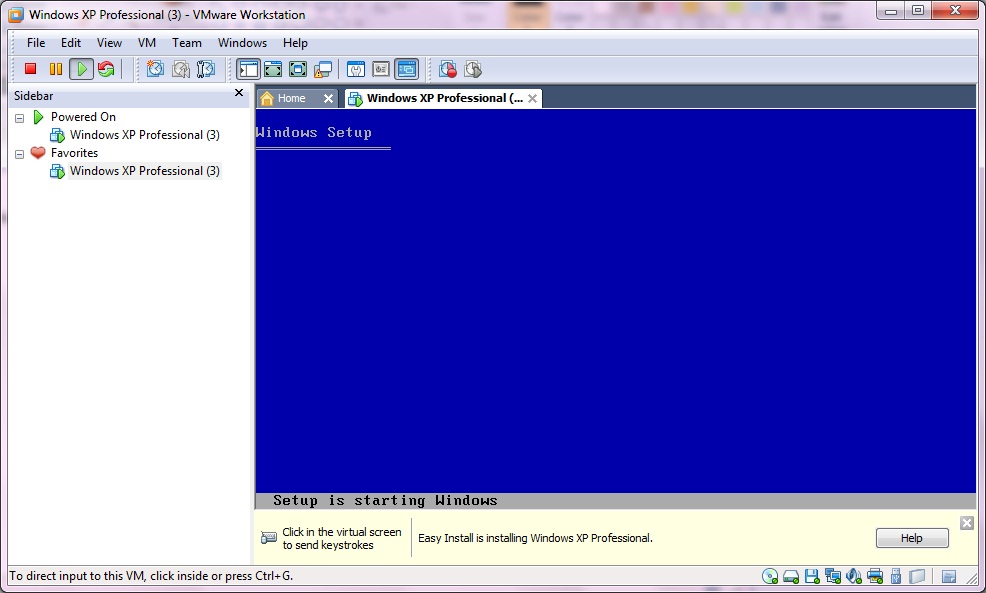Click the USB device status icon
Viewport: 986px width, 593px height.
(896, 576)
